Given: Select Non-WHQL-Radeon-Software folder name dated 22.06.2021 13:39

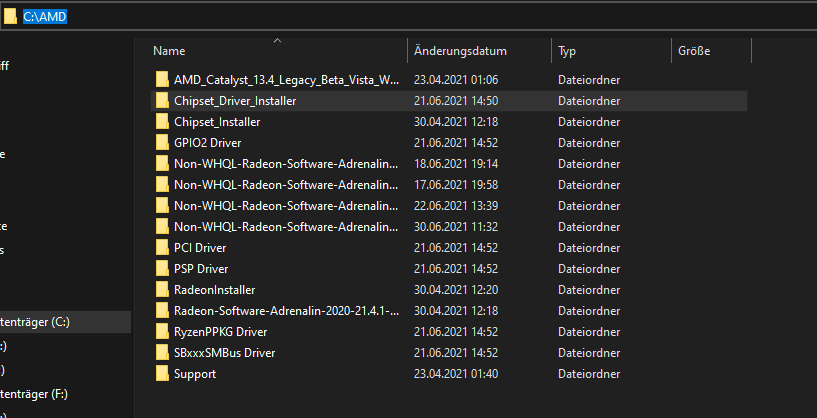Looking at the screenshot, I should 287,206.
